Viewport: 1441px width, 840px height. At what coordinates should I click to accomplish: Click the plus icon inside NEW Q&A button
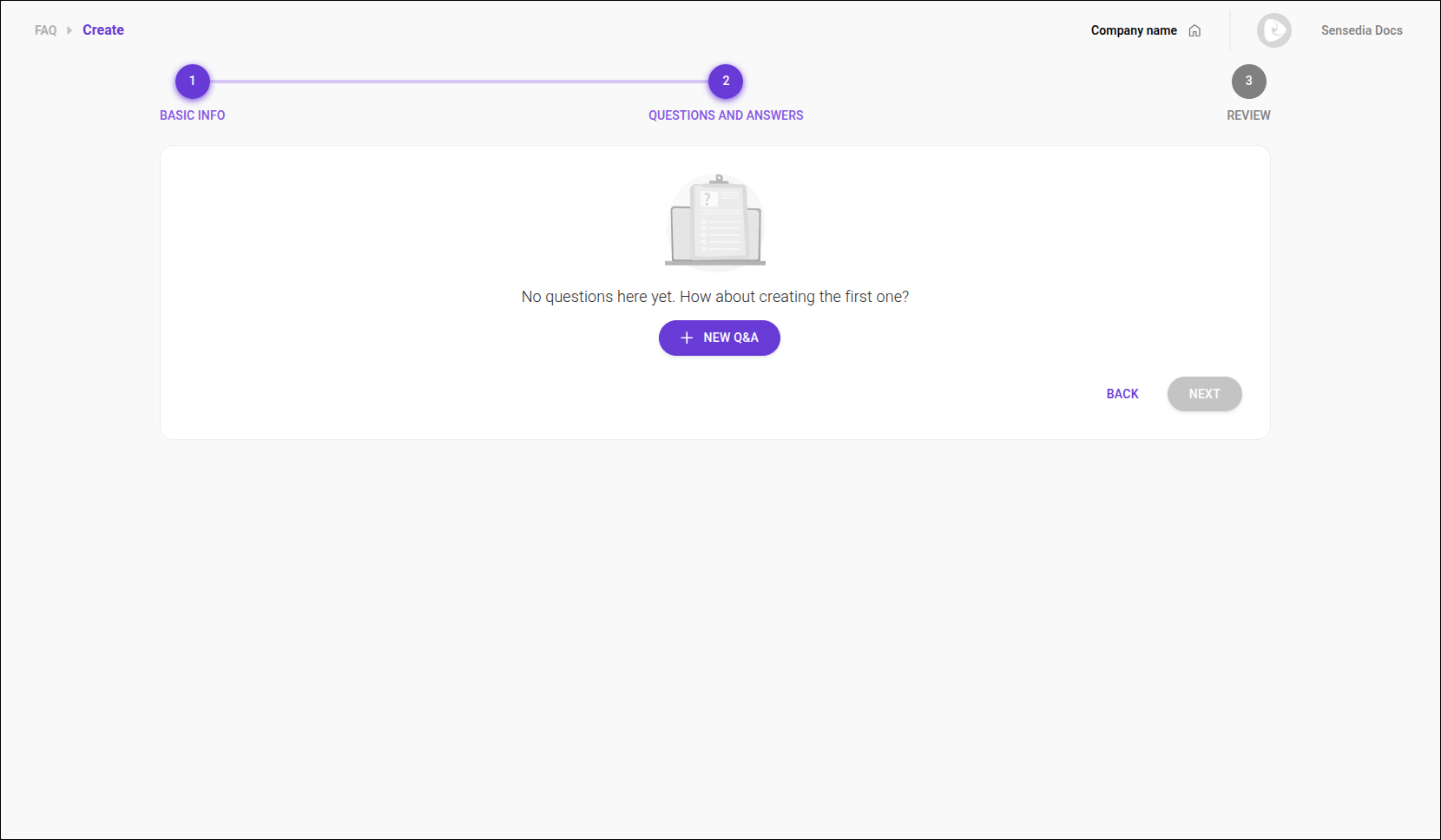(x=686, y=338)
